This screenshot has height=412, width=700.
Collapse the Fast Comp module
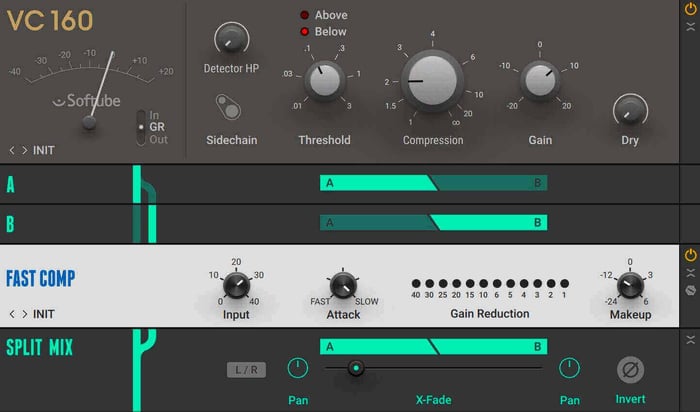tap(690, 273)
